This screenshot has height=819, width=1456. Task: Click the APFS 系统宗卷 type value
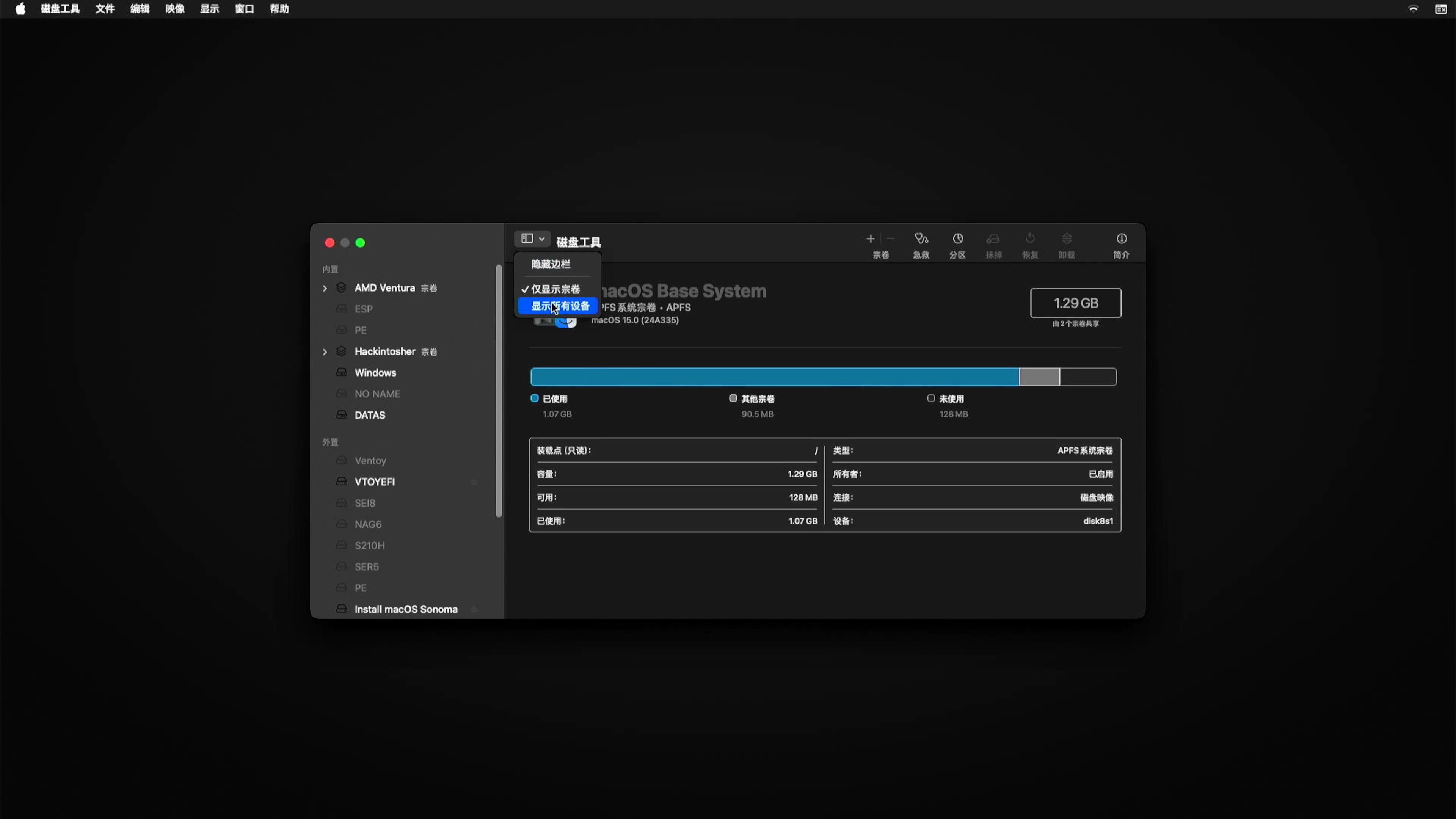click(x=1085, y=450)
